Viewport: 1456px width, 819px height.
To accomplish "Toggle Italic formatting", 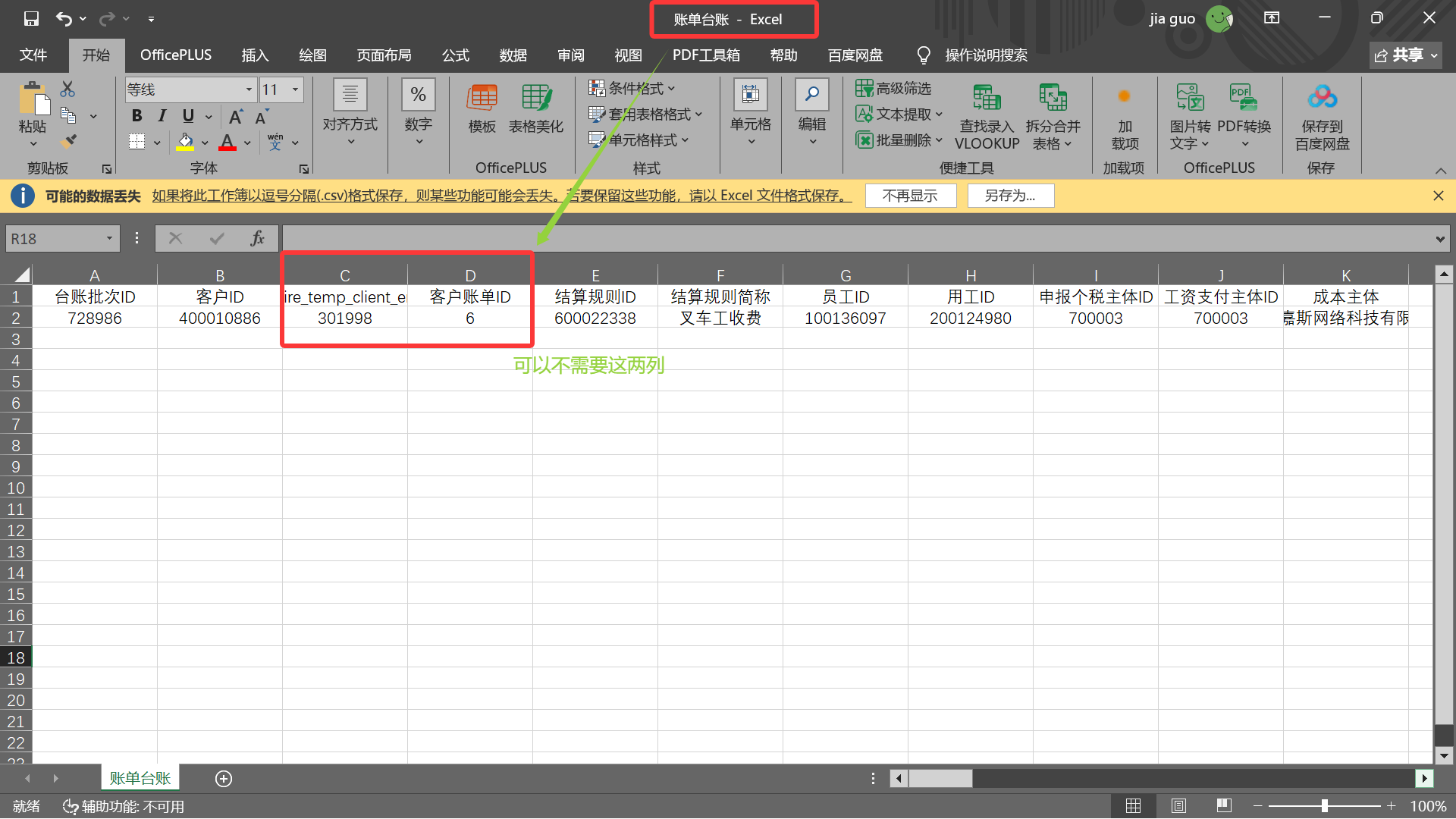I will click(x=162, y=116).
